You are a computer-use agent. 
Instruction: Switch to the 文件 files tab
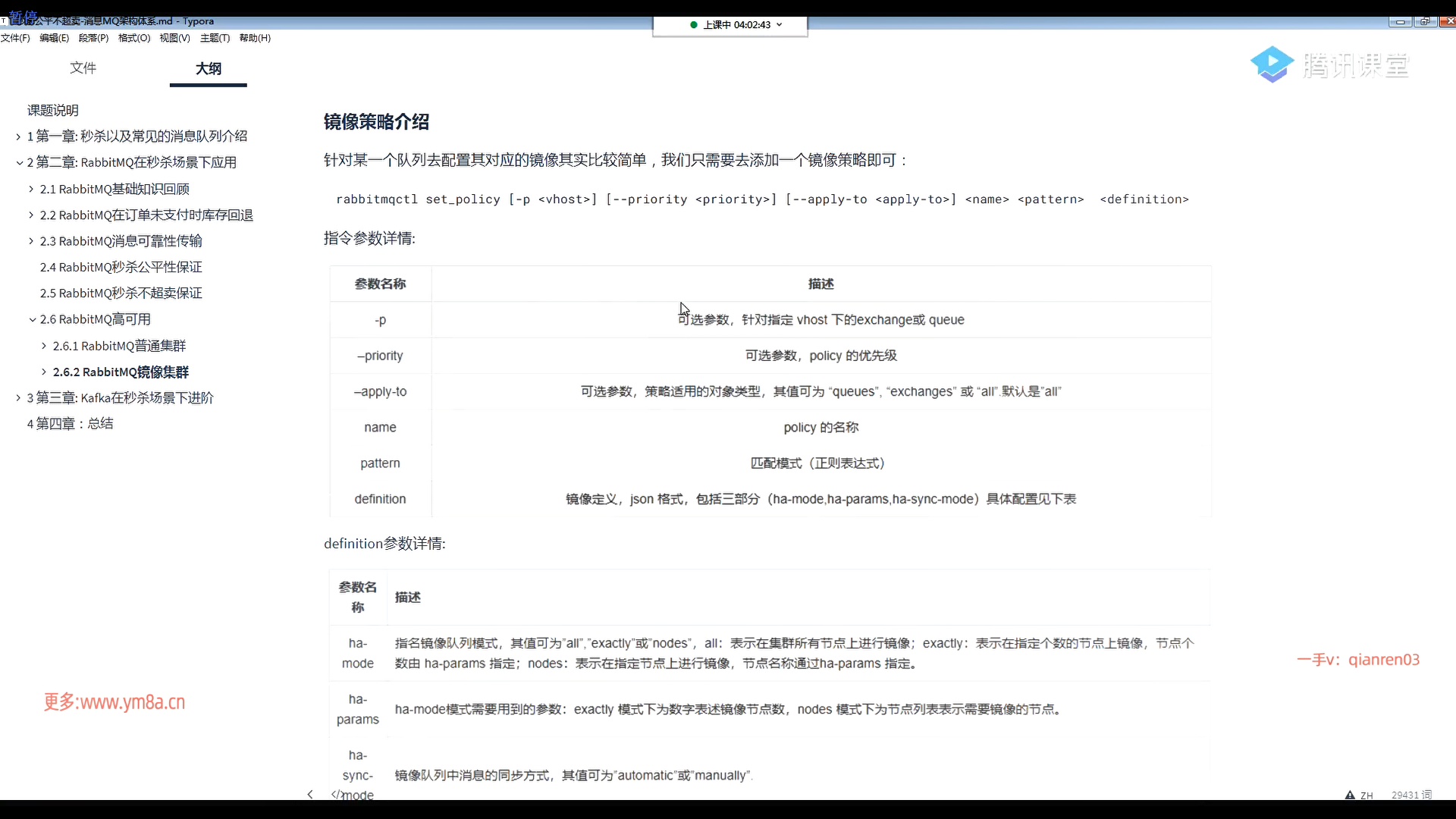pos(83,68)
